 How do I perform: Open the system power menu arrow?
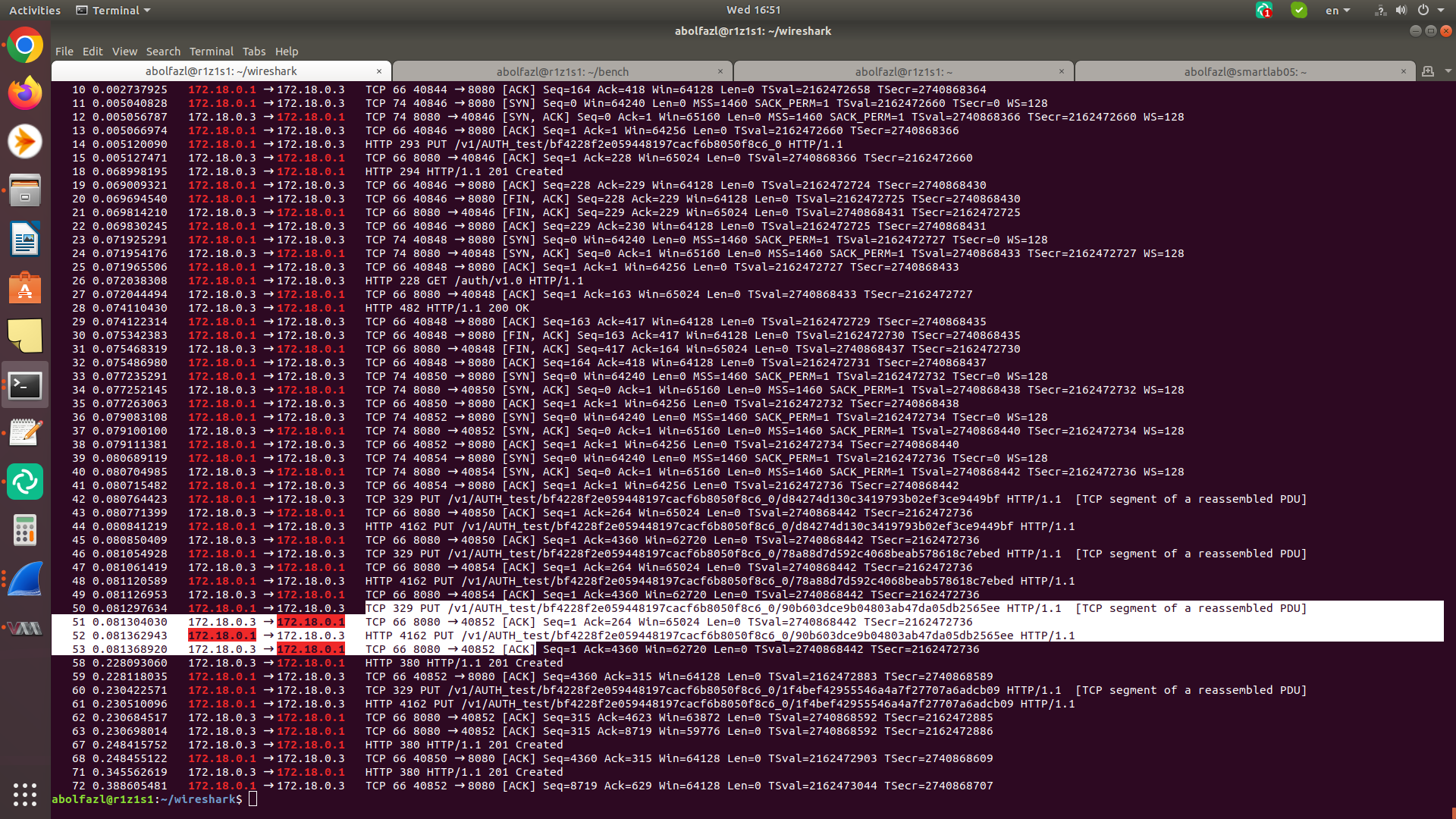tap(1440, 11)
